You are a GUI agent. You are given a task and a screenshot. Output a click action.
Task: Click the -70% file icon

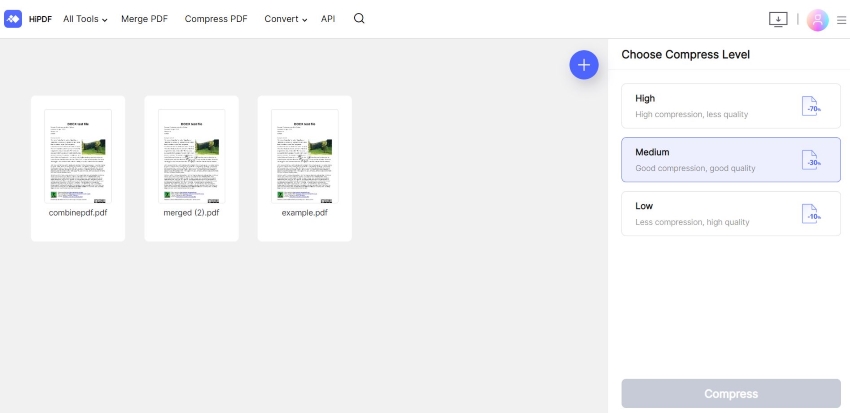click(812, 106)
